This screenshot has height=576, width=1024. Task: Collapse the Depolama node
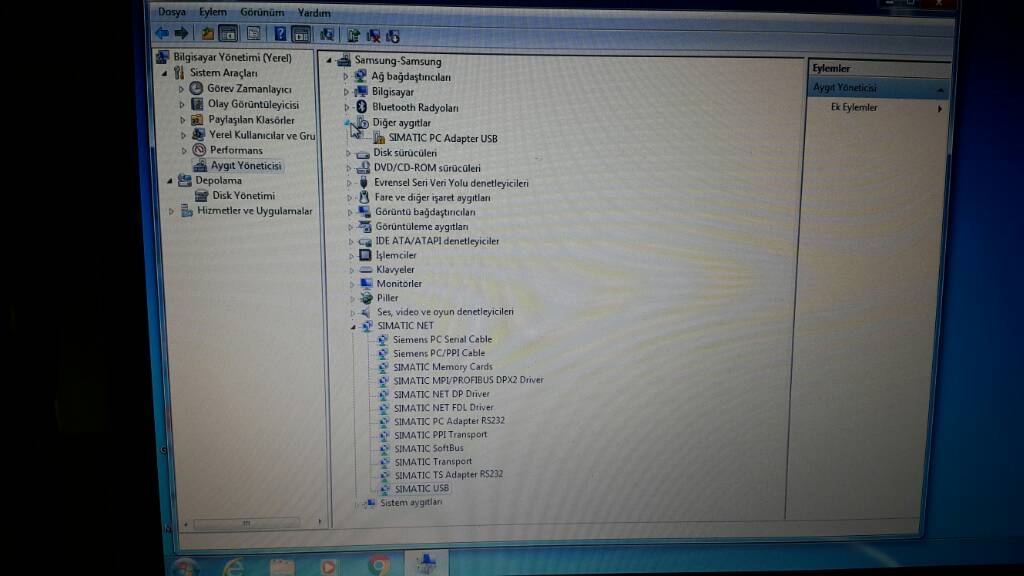170,181
